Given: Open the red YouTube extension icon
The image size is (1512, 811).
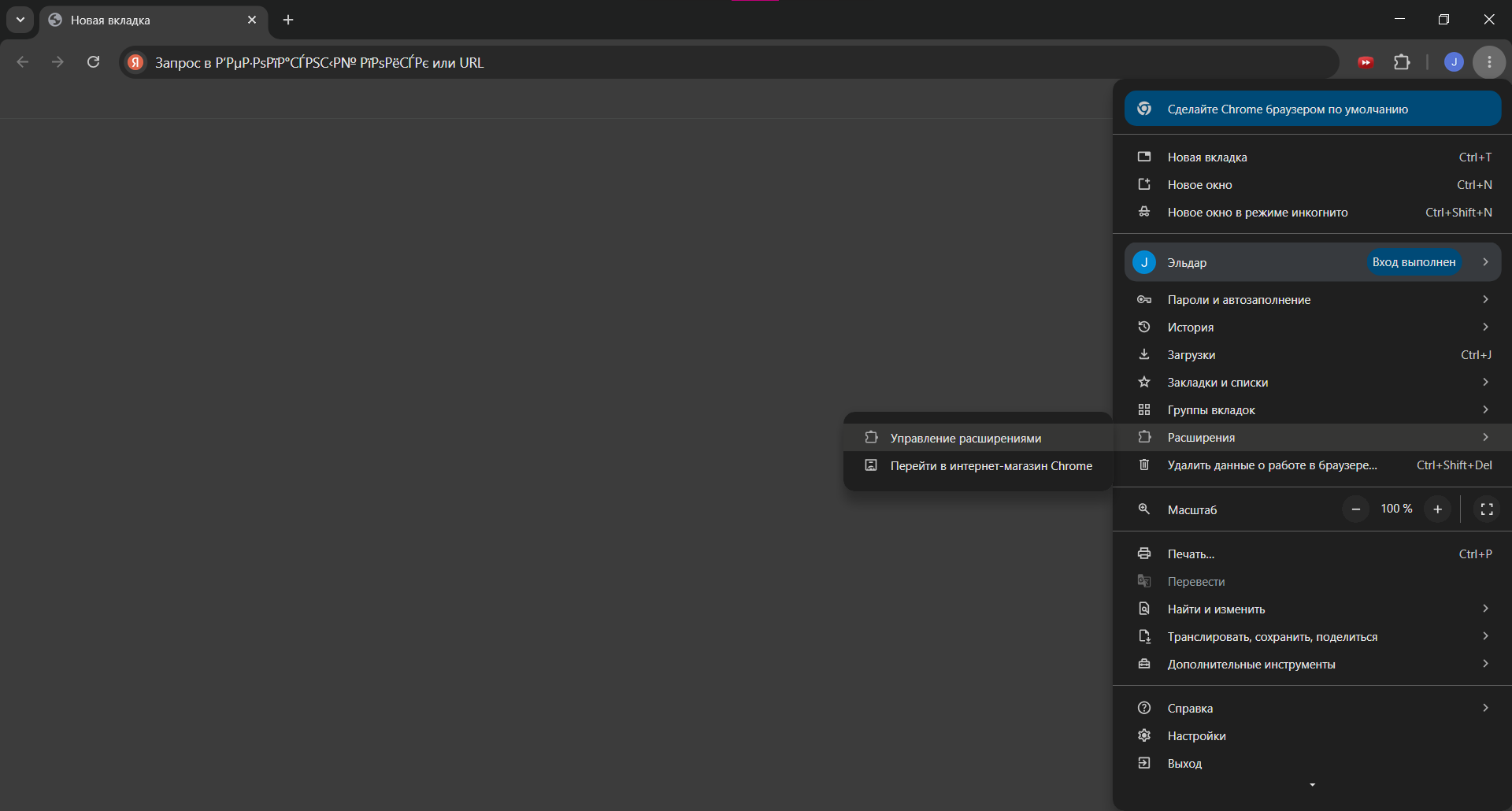Looking at the screenshot, I should pos(1366,62).
